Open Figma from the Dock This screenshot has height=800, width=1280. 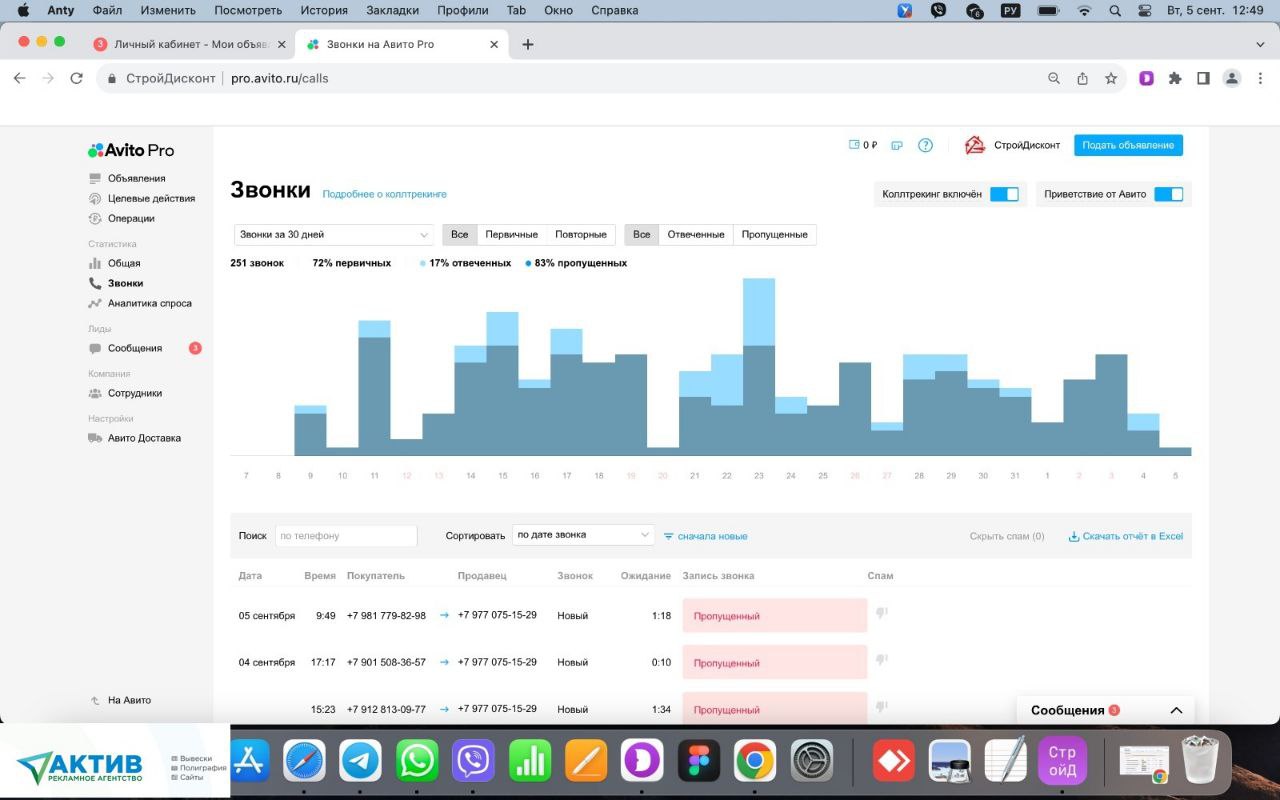pyautogui.click(x=698, y=761)
